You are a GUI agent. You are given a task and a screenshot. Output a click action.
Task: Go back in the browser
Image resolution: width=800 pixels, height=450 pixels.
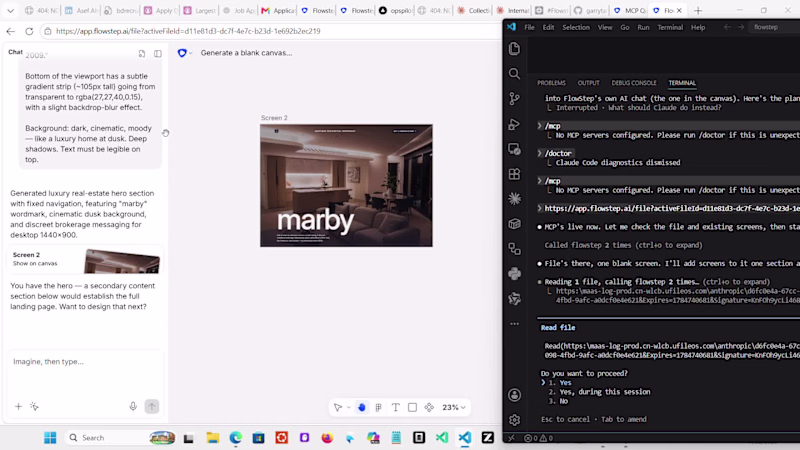[11, 31]
